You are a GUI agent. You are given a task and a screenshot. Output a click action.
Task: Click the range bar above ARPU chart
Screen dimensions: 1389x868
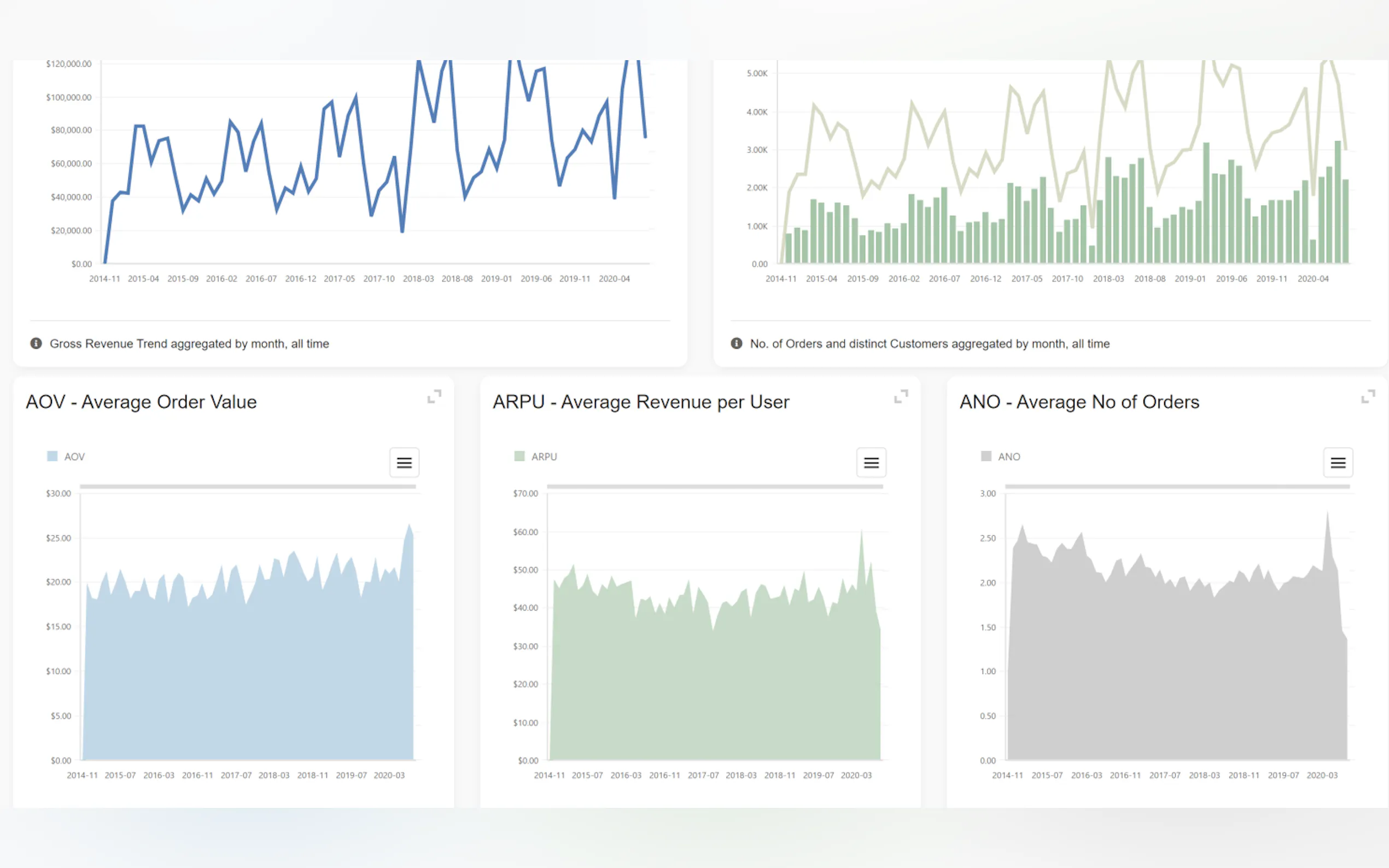click(x=714, y=486)
